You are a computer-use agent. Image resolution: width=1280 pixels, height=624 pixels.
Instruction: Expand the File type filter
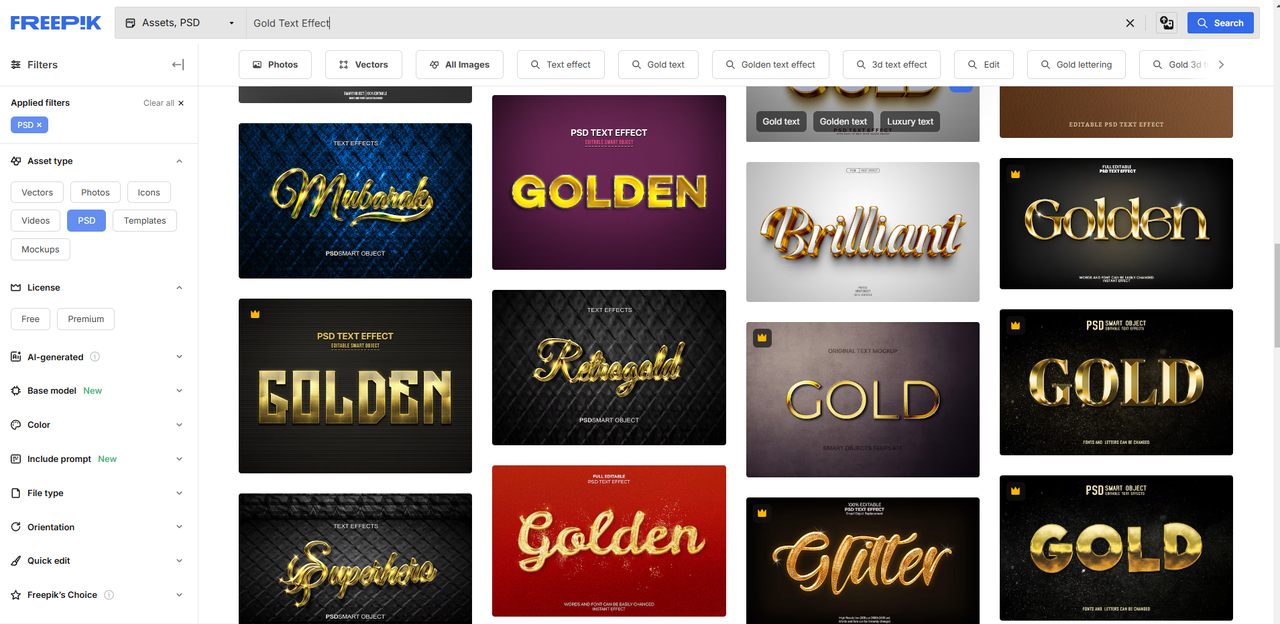click(179, 493)
